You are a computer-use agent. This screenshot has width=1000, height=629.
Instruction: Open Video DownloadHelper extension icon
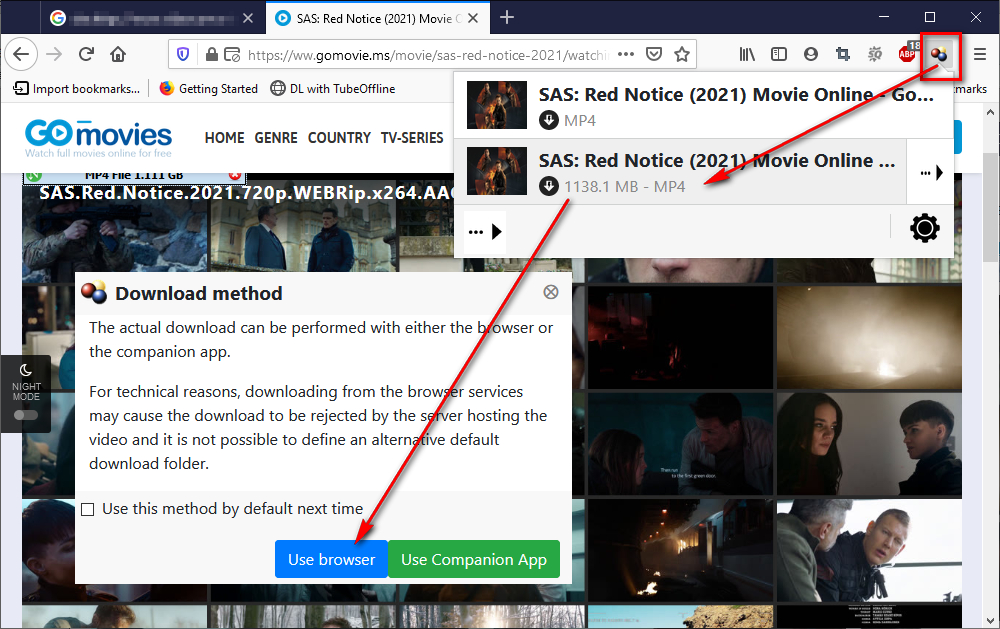coord(939,54)
